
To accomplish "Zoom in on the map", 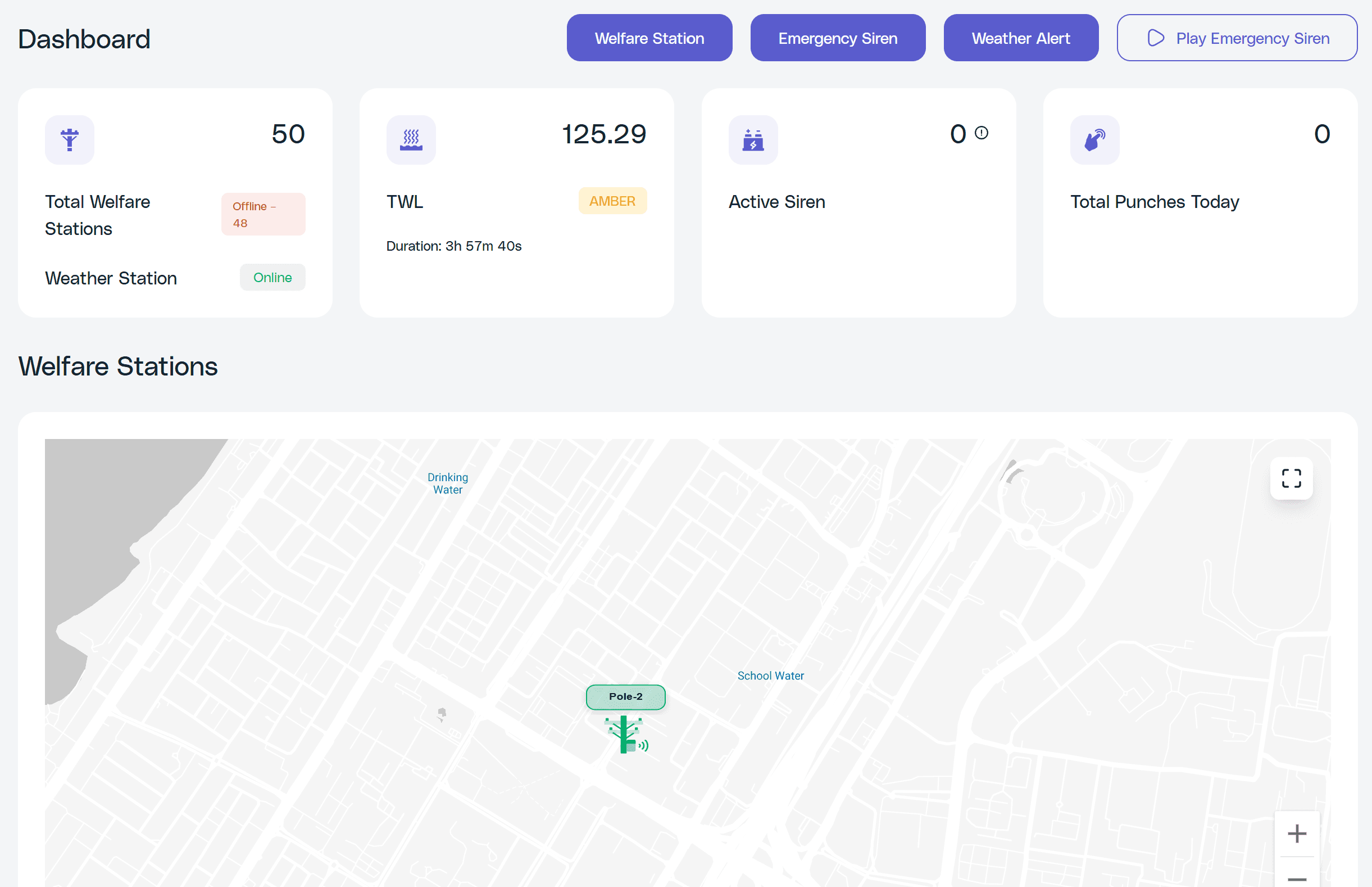I will (x=1297, y=834).
